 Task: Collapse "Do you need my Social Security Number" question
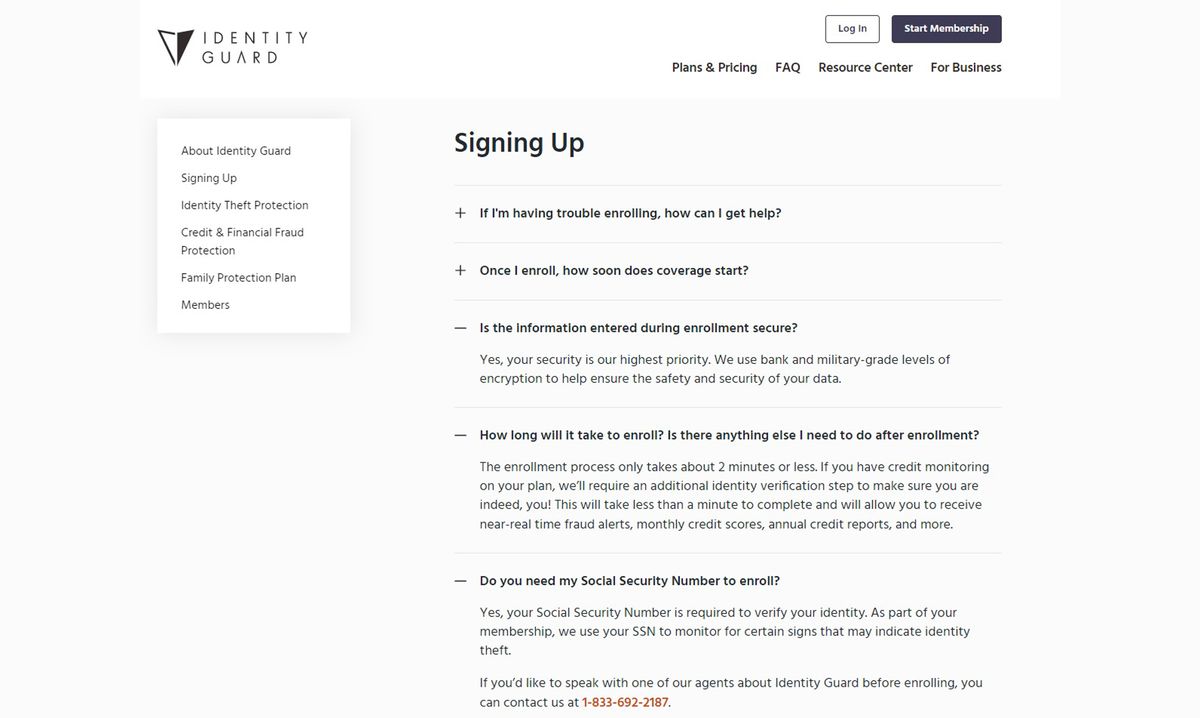[629, 581]
